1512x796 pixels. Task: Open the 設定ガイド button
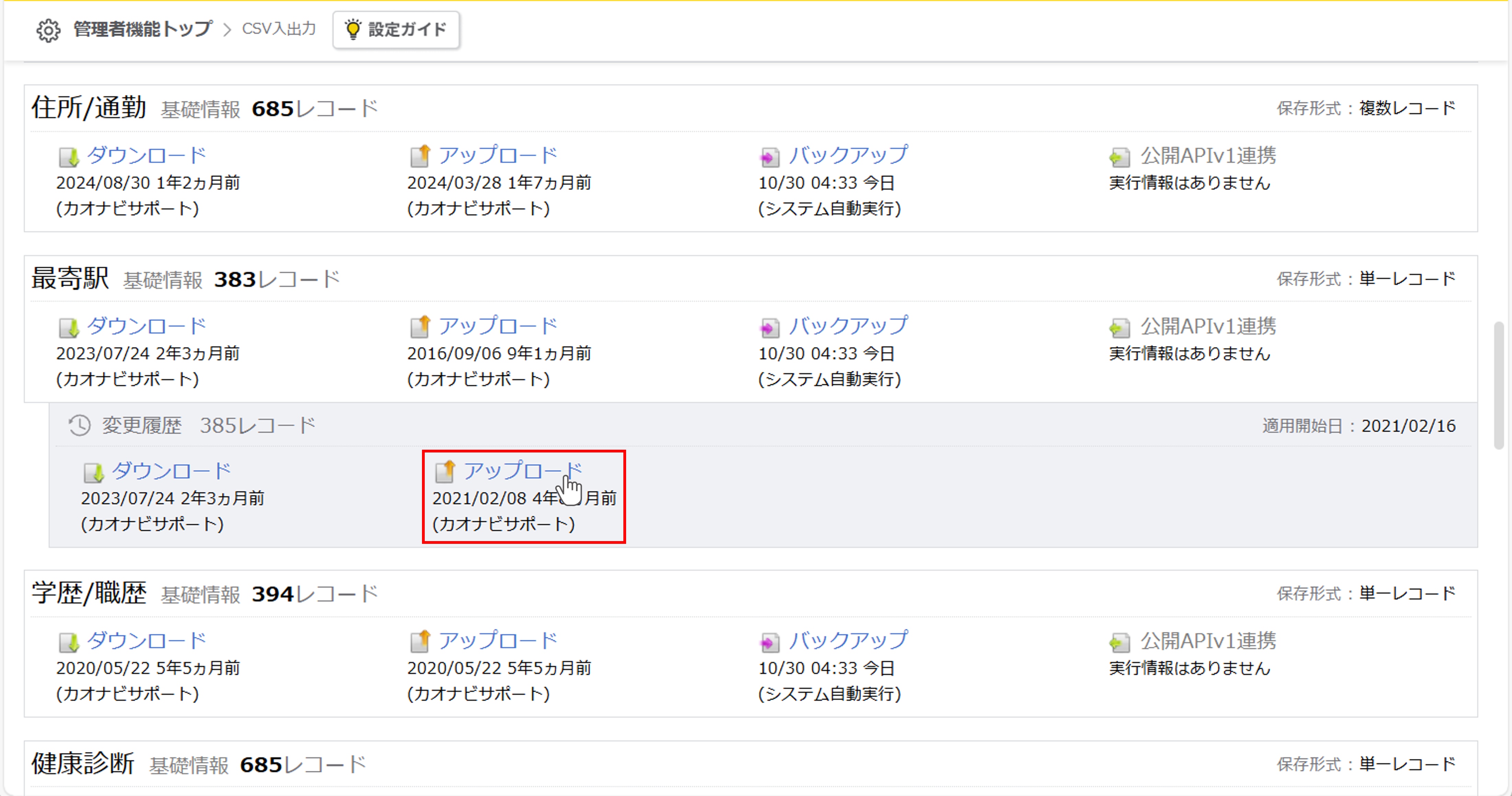click(x=396, y=29)
